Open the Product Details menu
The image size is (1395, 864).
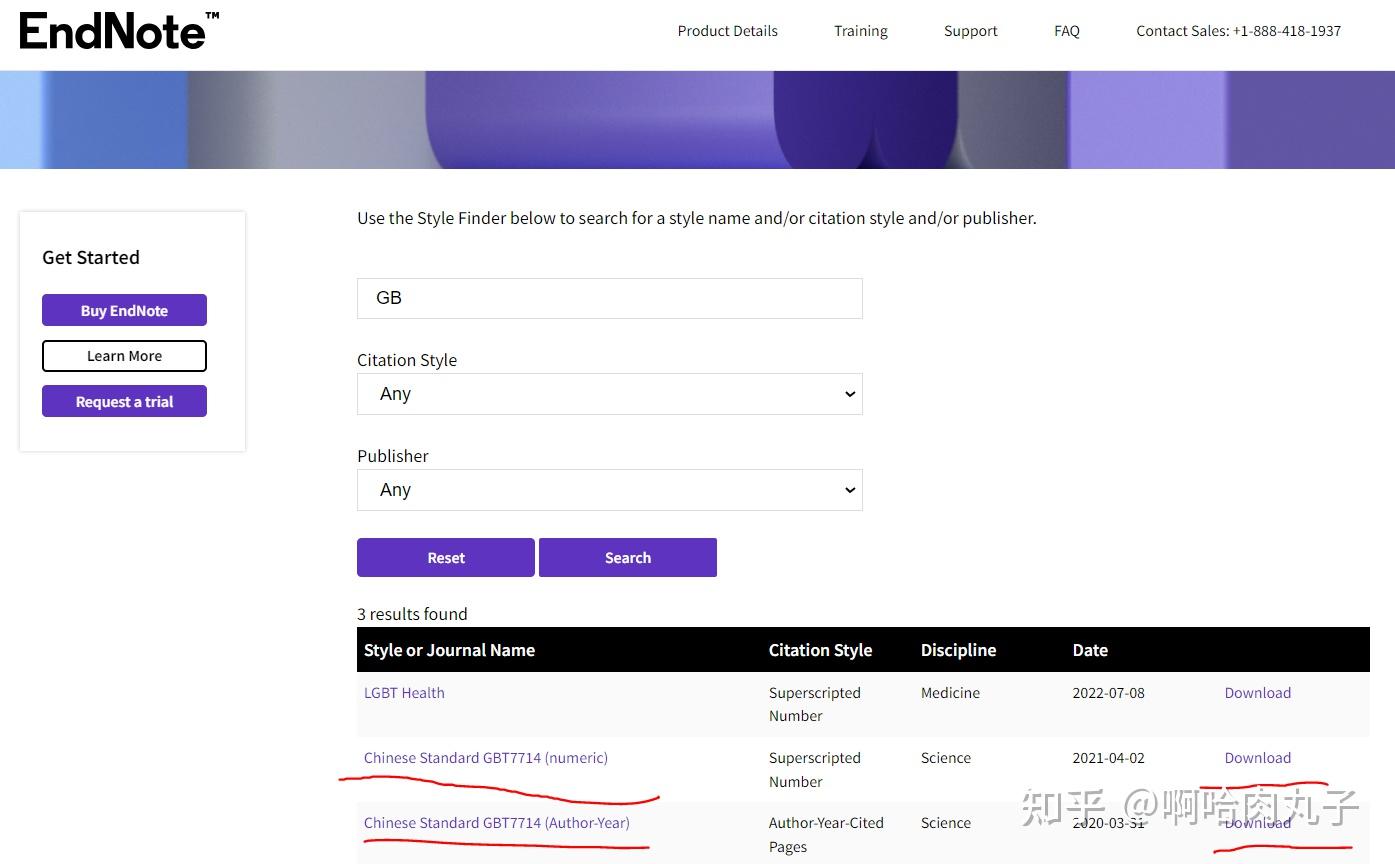tap(727, 31)
